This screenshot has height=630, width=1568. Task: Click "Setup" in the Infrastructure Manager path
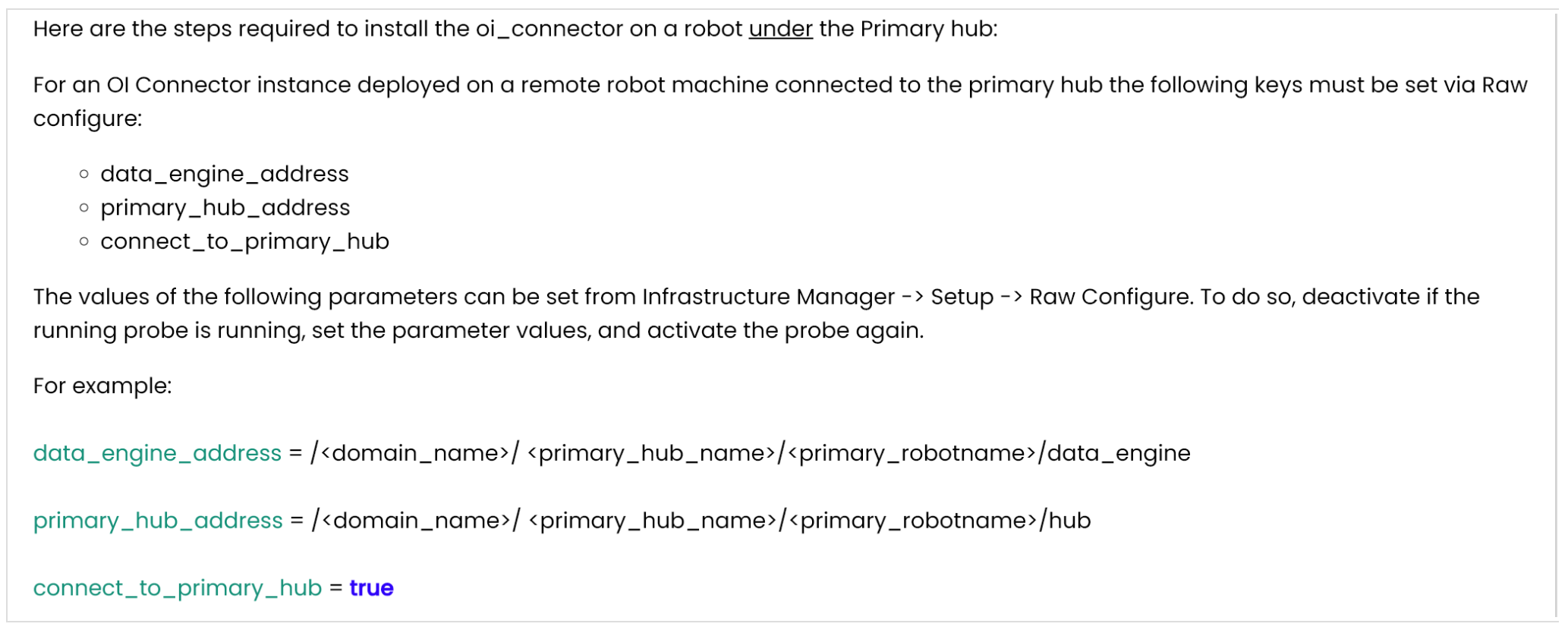tap(962, 297)
